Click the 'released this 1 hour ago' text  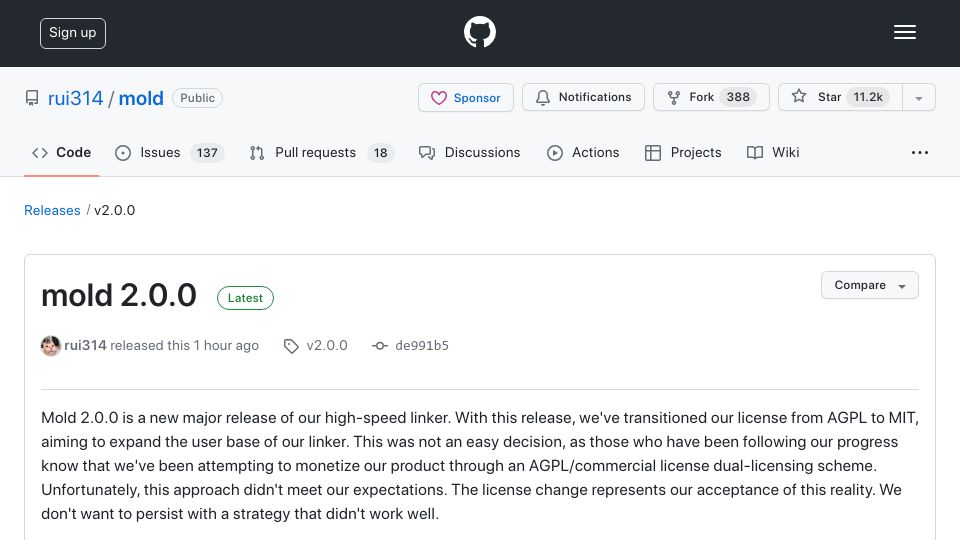point(184,345)
